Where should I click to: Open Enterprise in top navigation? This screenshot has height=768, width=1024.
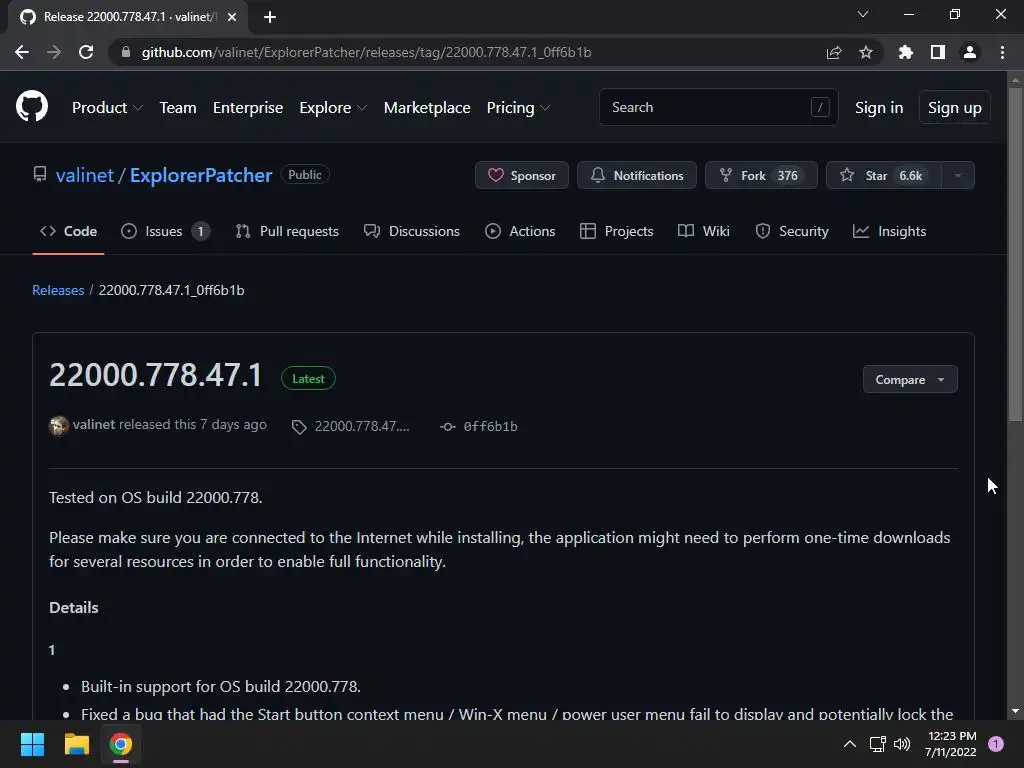[248, 108]
